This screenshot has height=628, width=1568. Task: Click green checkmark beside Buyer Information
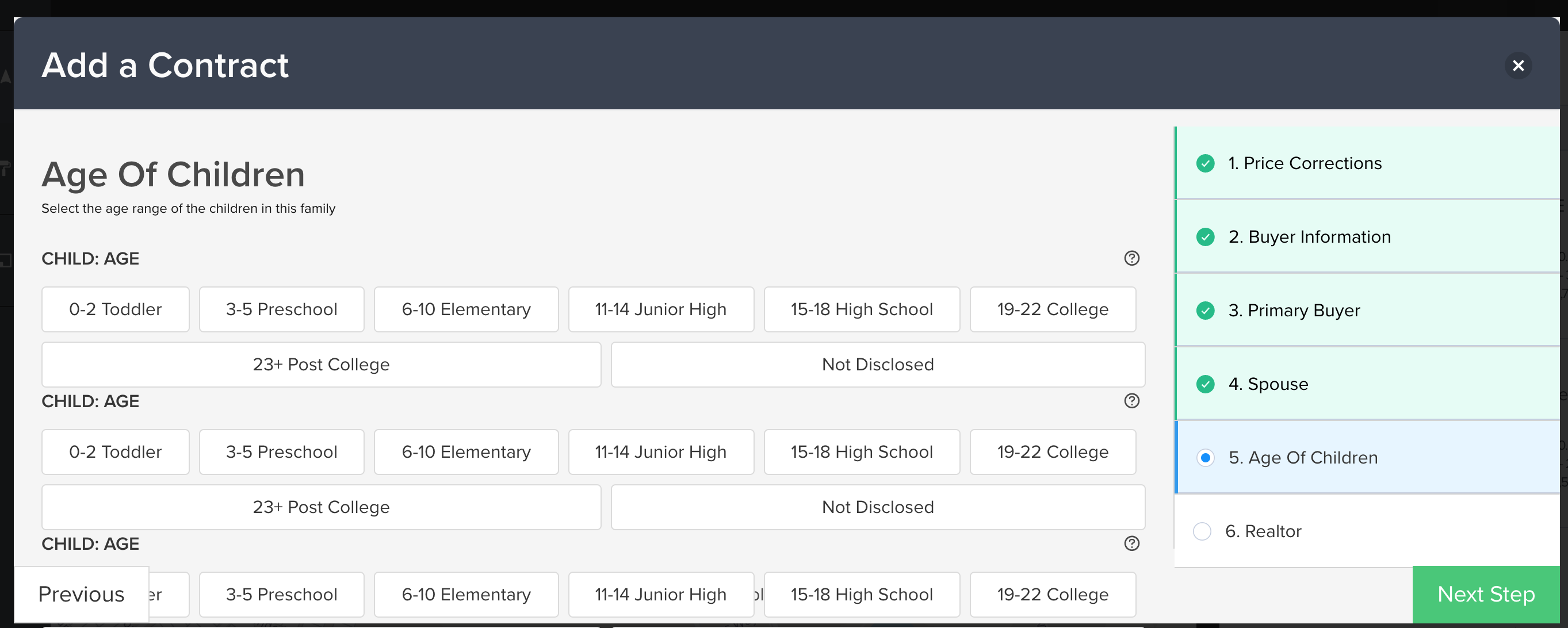(1204, 237)
